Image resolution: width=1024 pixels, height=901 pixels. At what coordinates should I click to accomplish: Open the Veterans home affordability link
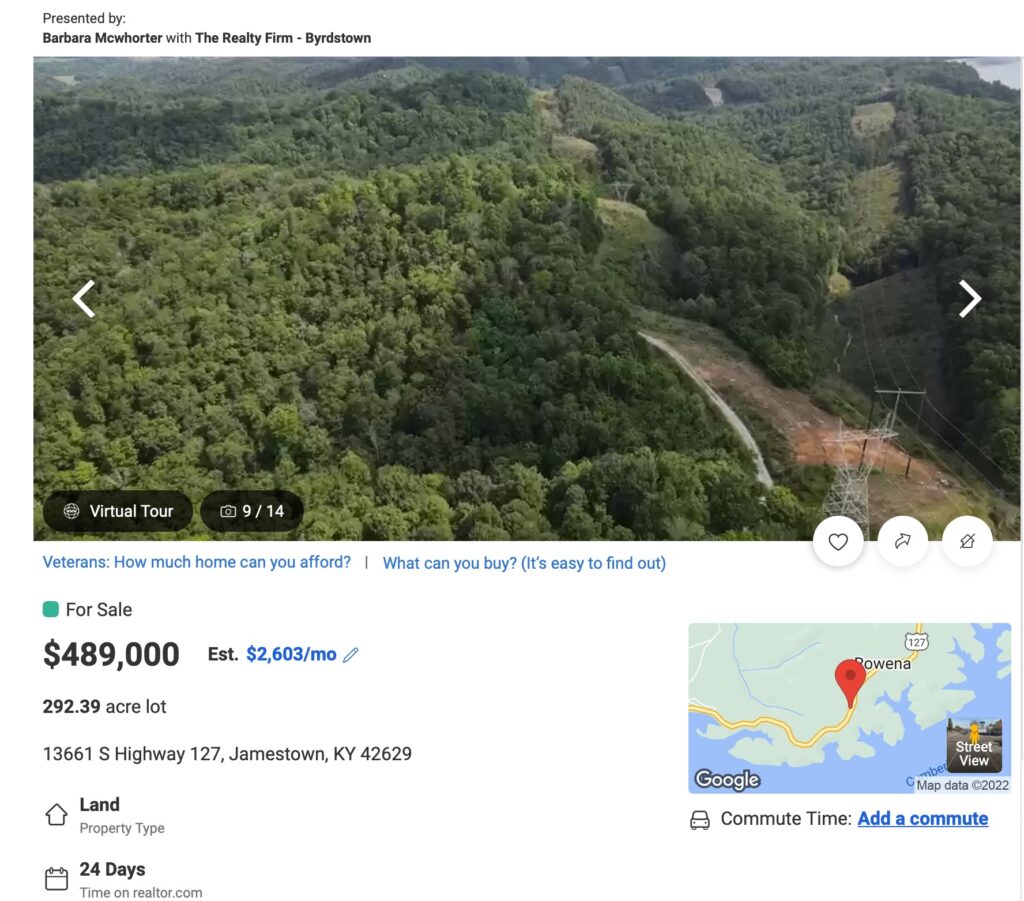197,562
